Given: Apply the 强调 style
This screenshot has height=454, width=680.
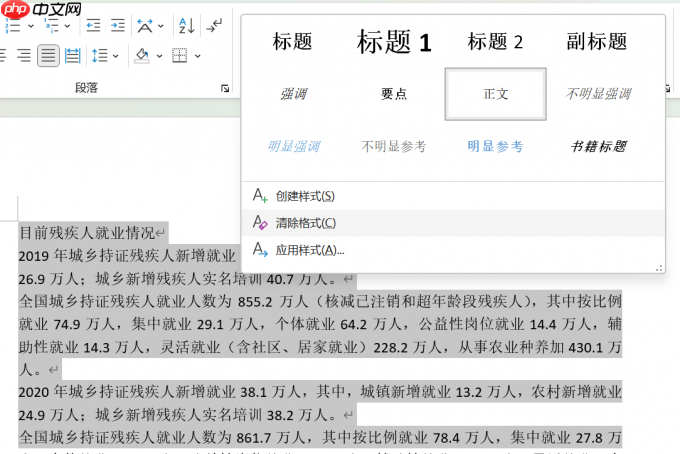Looking at the screenshot, I should (293, 94).
